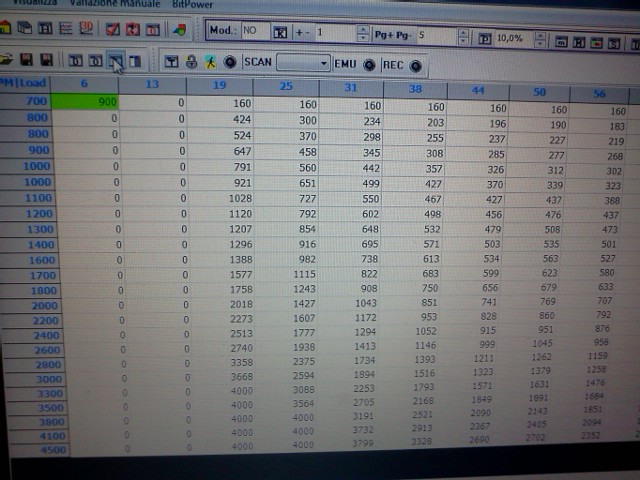Click the H icon right of m icon
Viewport: 640px width, 480px height.
click(579, 42)
